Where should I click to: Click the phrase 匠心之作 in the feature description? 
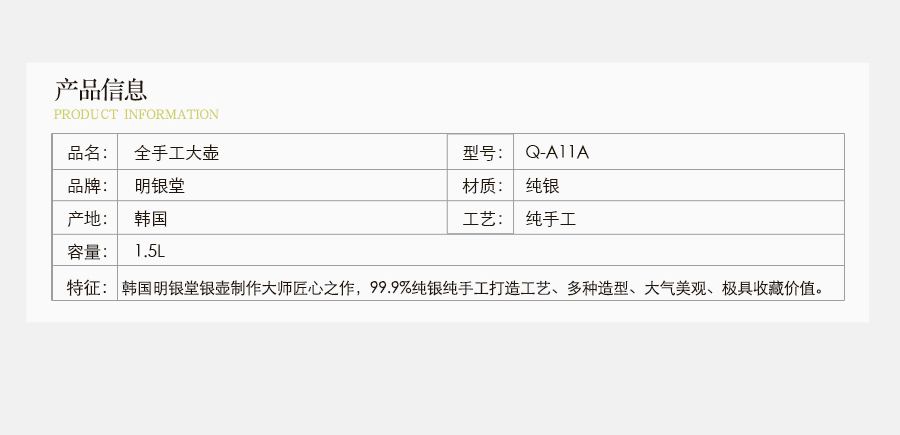[320, 288]
